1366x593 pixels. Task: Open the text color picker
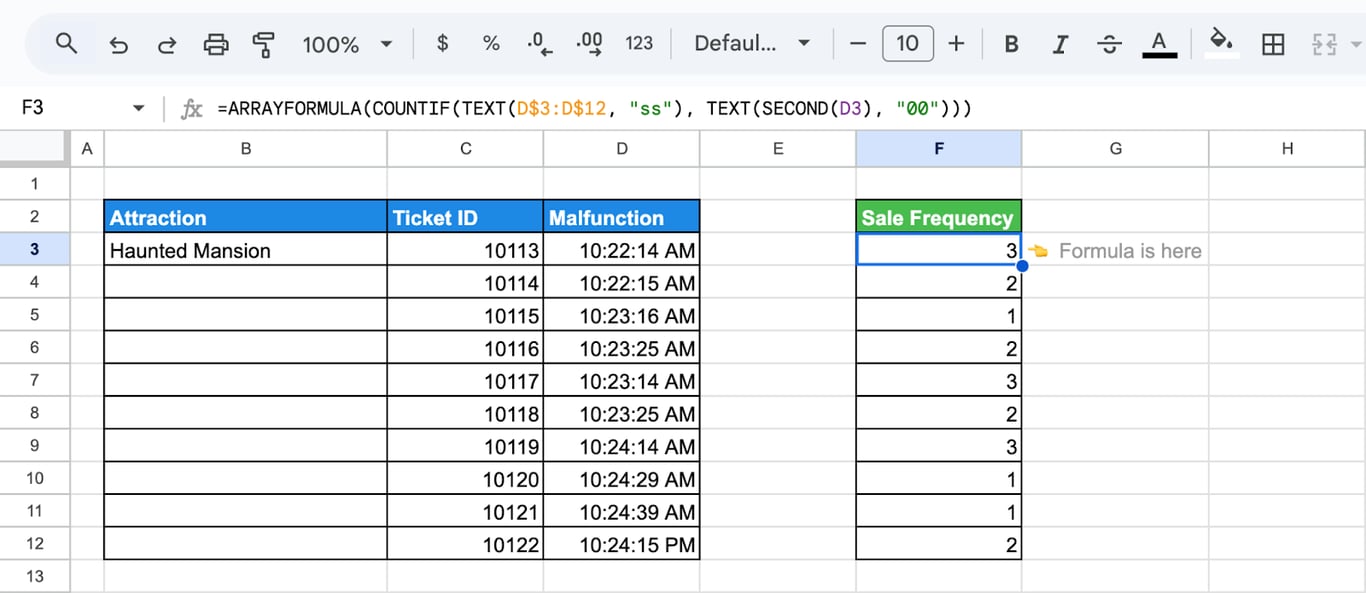tap(1159, 44)
